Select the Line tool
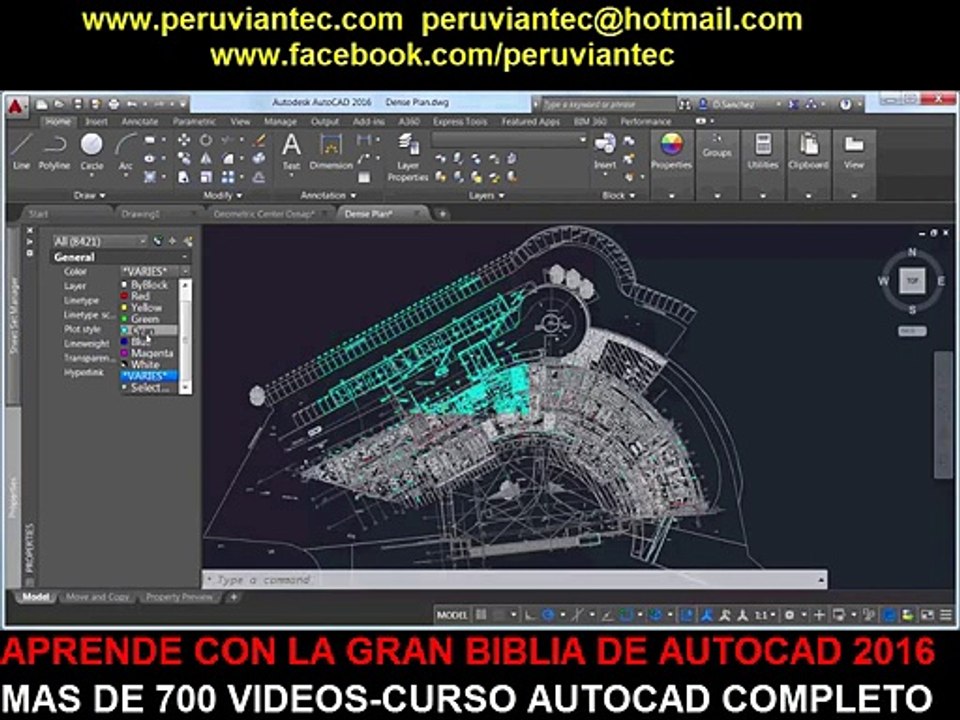The height and width of the screenshot is (720, 960). [x=21, y=151]
